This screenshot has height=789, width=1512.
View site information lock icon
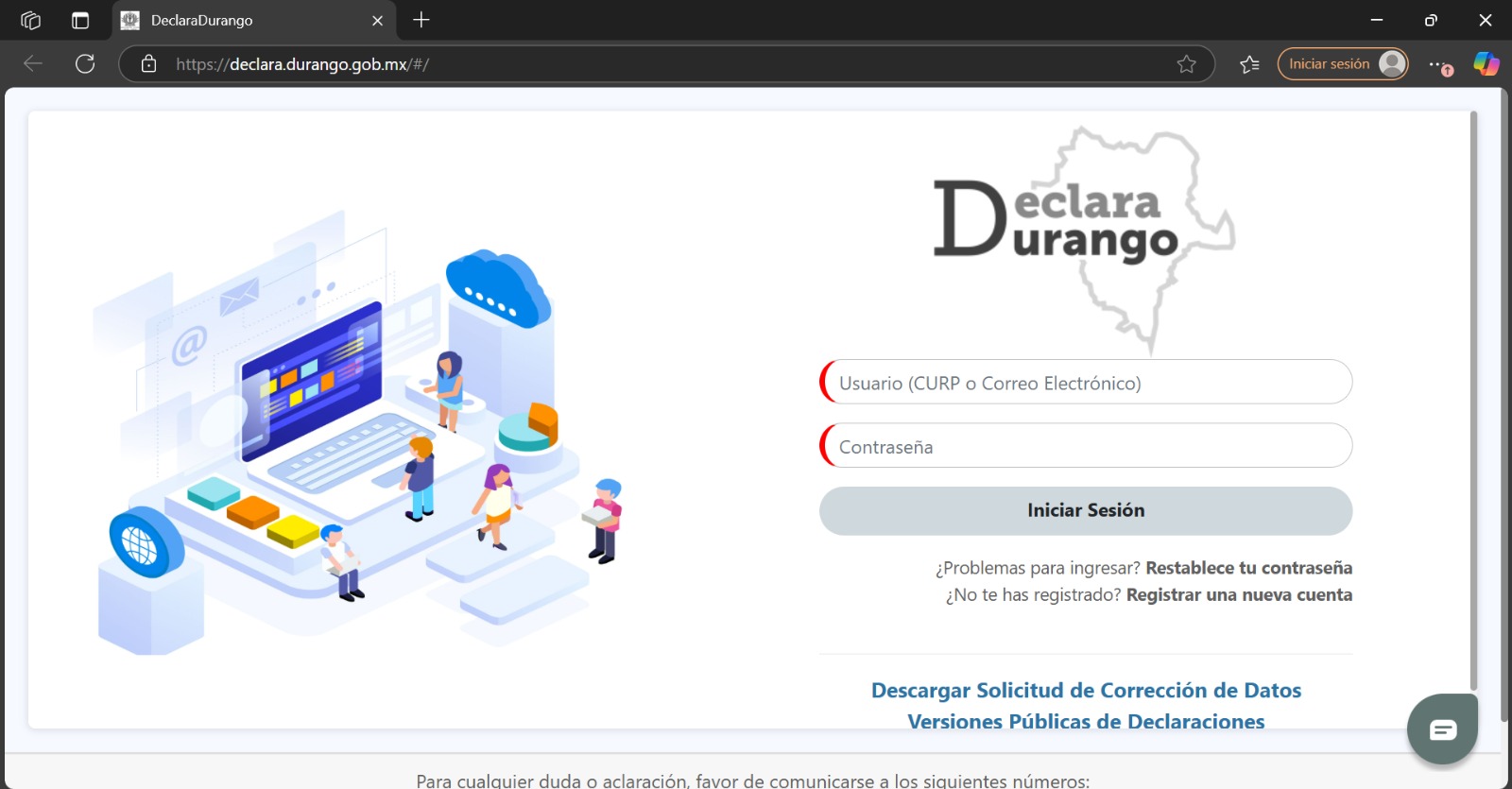click(x=148, y=64)
